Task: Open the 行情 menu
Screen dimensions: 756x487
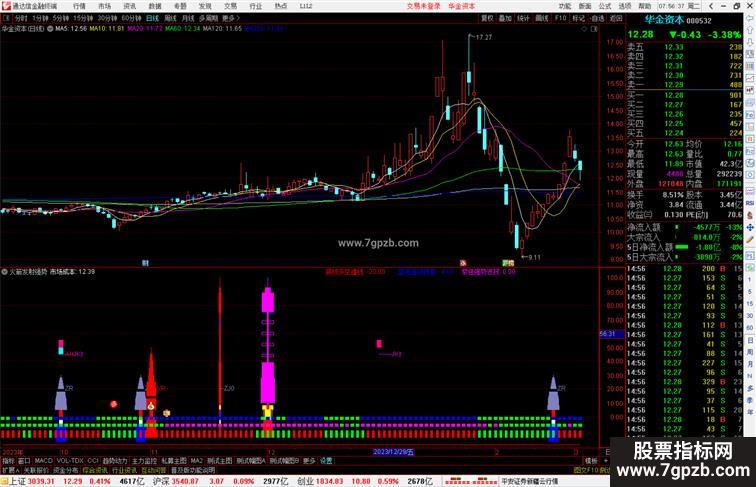Action: point(79,6)
